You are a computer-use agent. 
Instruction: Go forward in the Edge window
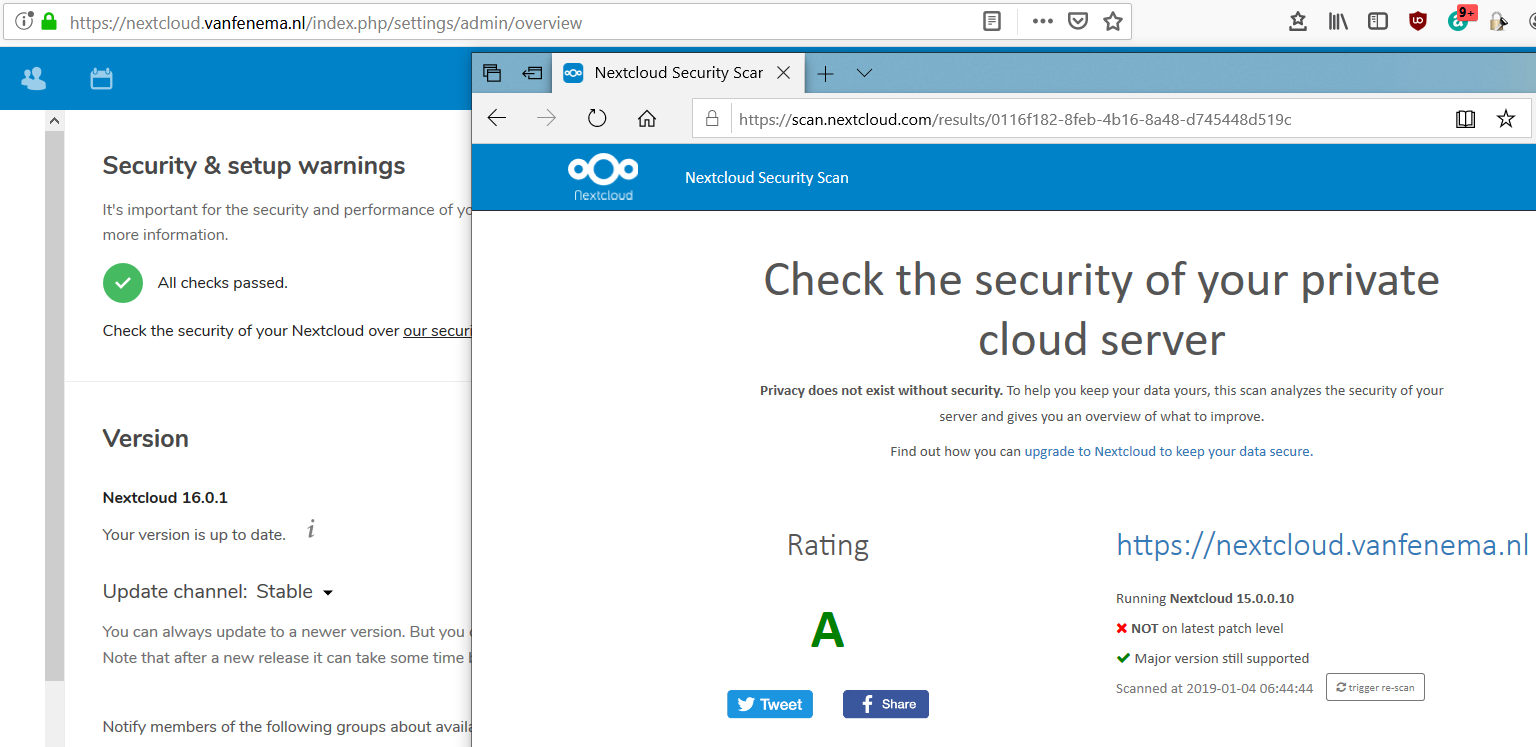click(546, 119)
